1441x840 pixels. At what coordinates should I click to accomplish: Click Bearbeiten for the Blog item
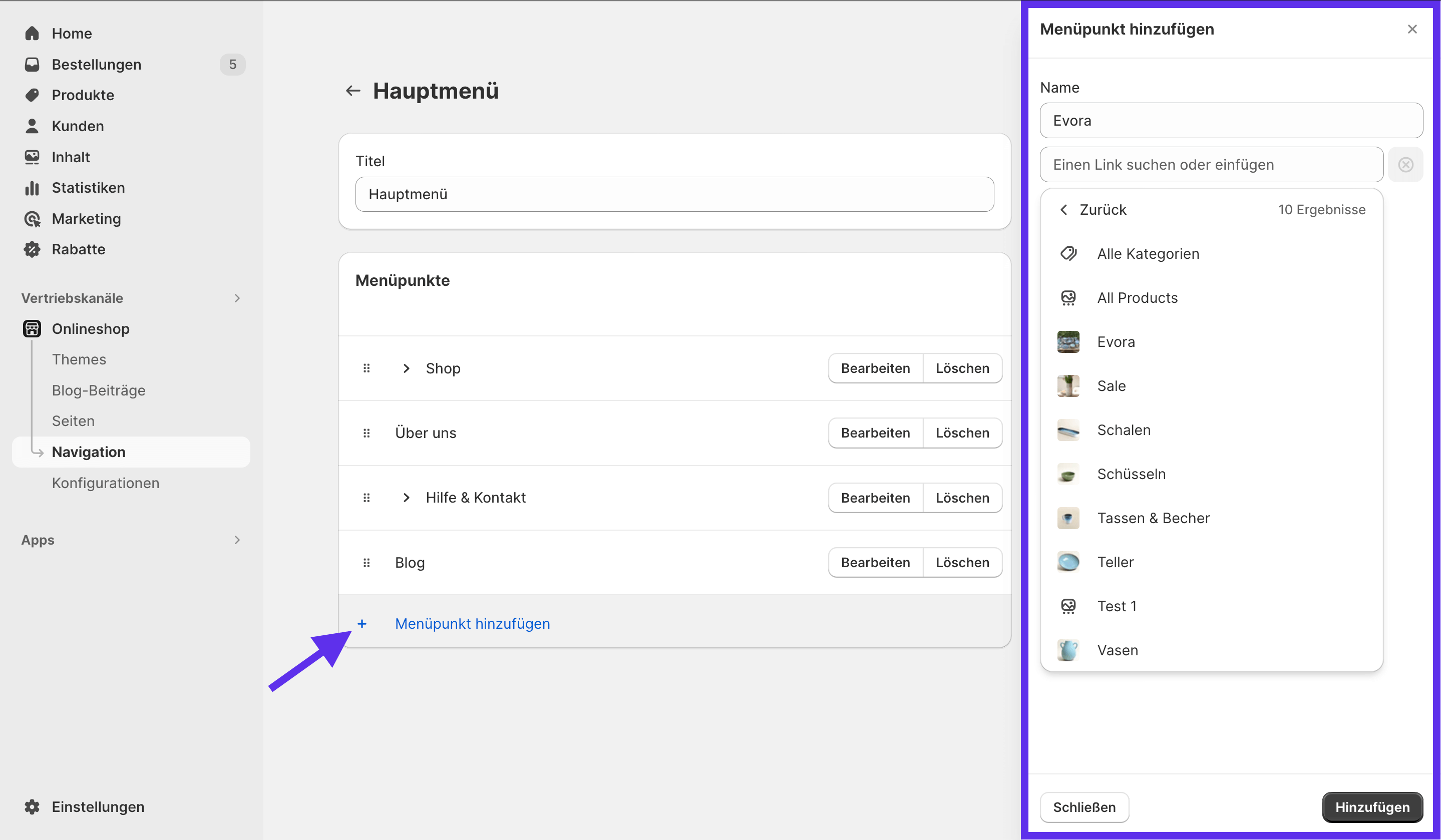coord(875,563)
